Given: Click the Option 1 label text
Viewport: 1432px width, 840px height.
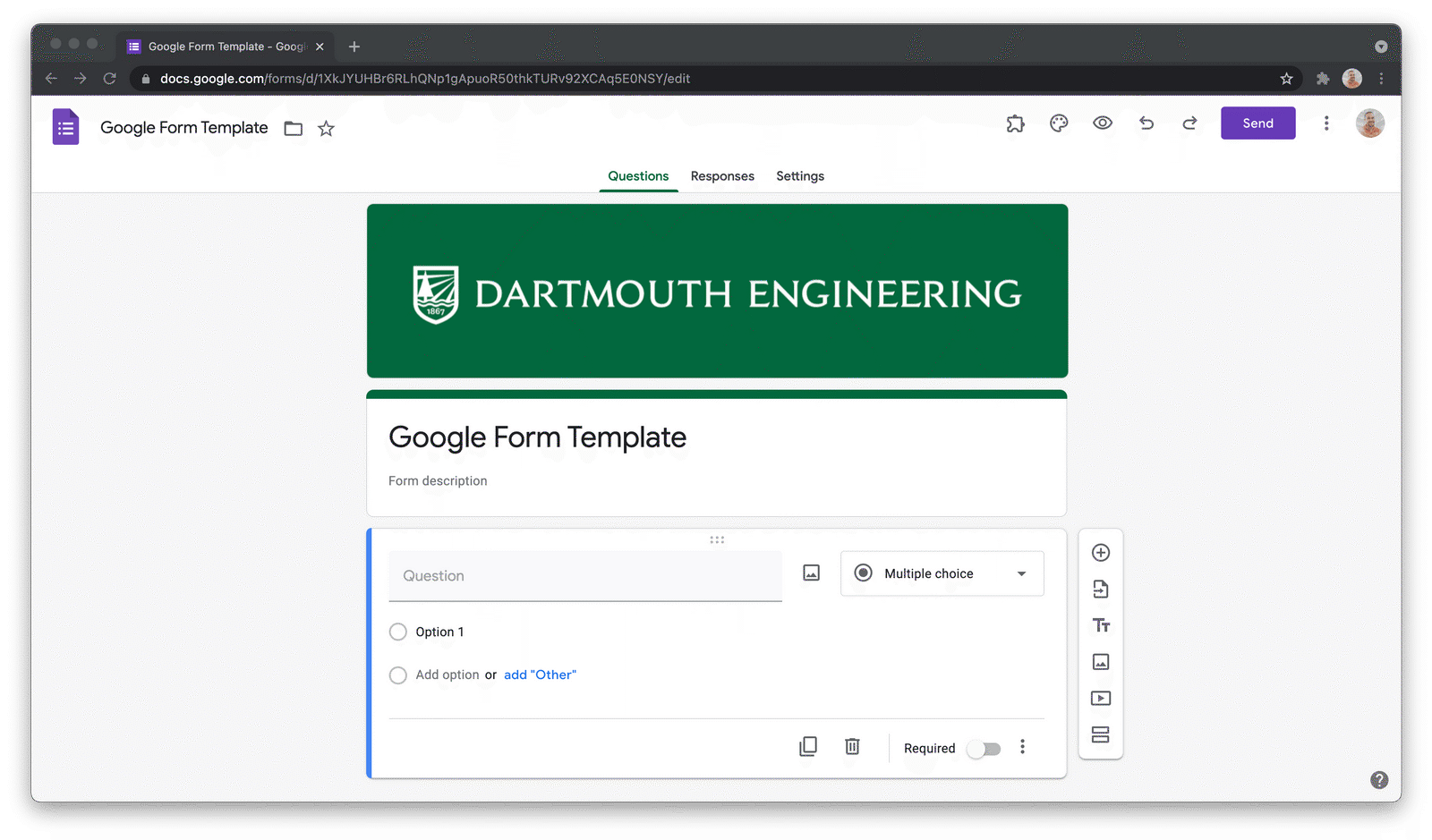Looking at the screenshot, I should click(x=439, y=632).
